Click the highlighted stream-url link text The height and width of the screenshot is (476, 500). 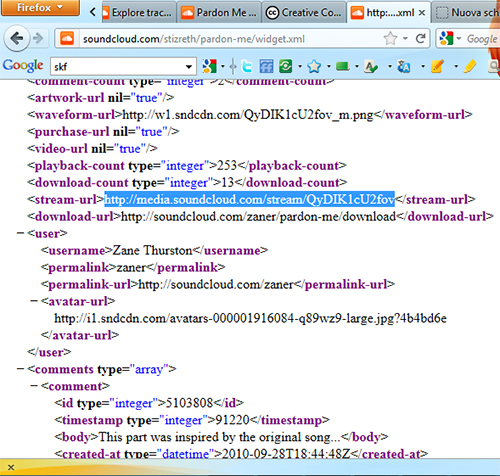249,199
